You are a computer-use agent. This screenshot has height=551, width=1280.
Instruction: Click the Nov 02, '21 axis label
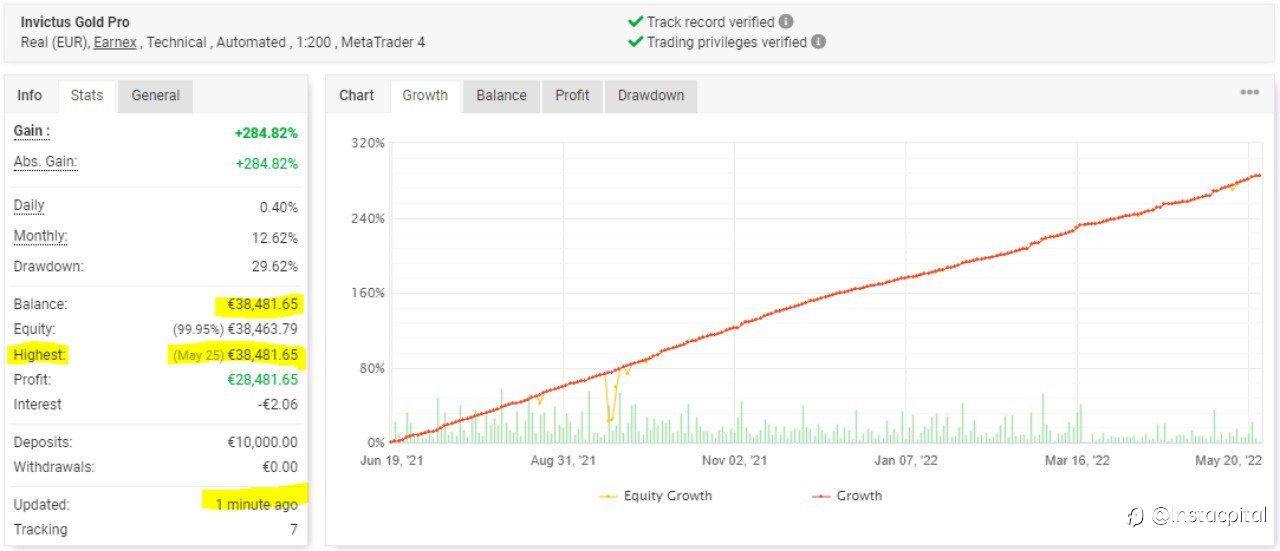click(x=735, y=461)
